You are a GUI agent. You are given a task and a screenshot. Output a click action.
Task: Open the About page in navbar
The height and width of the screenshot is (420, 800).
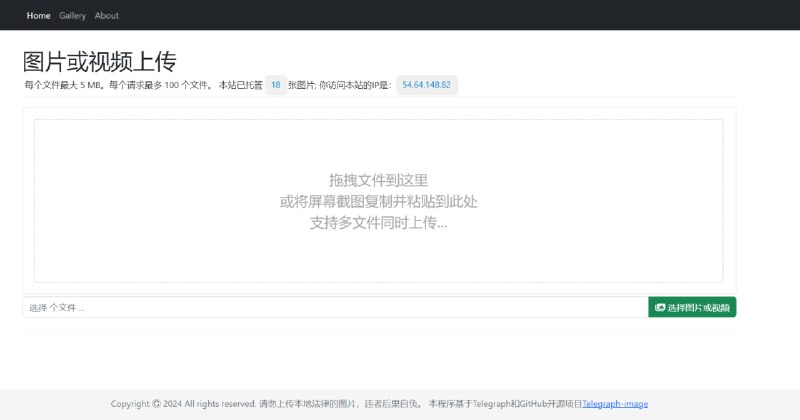(x=106, y=16)
